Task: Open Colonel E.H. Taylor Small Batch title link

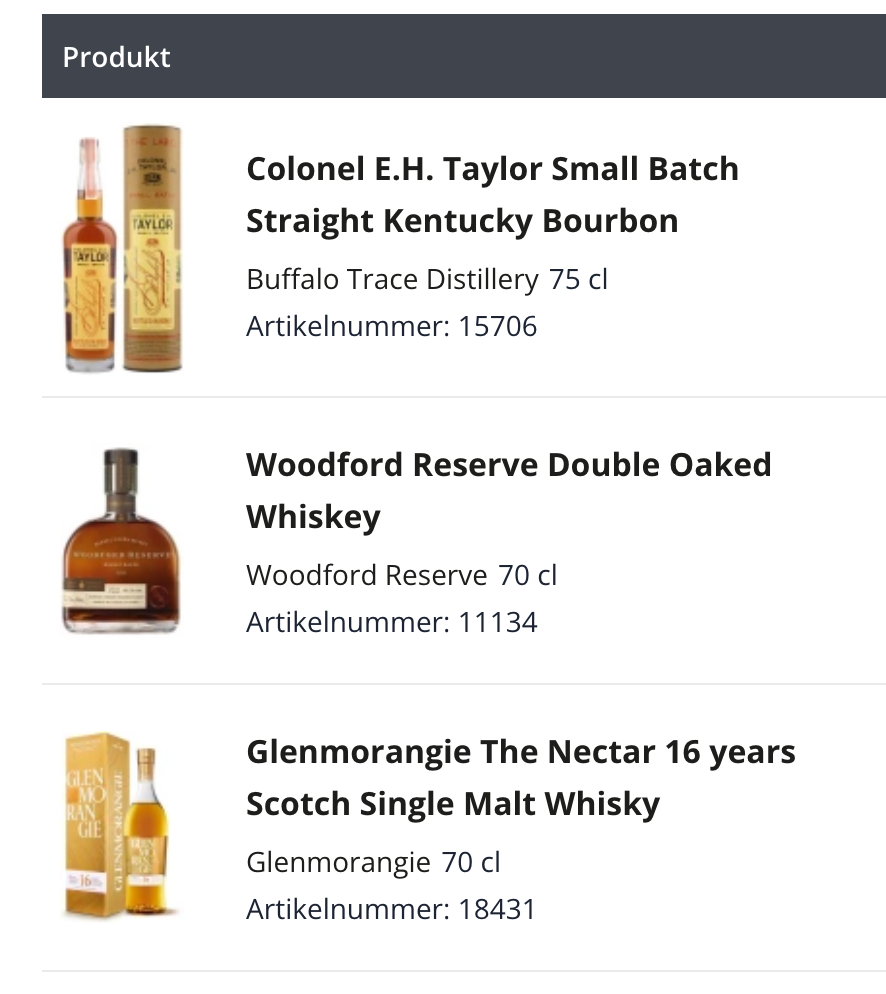Action: tap(492, 169)
